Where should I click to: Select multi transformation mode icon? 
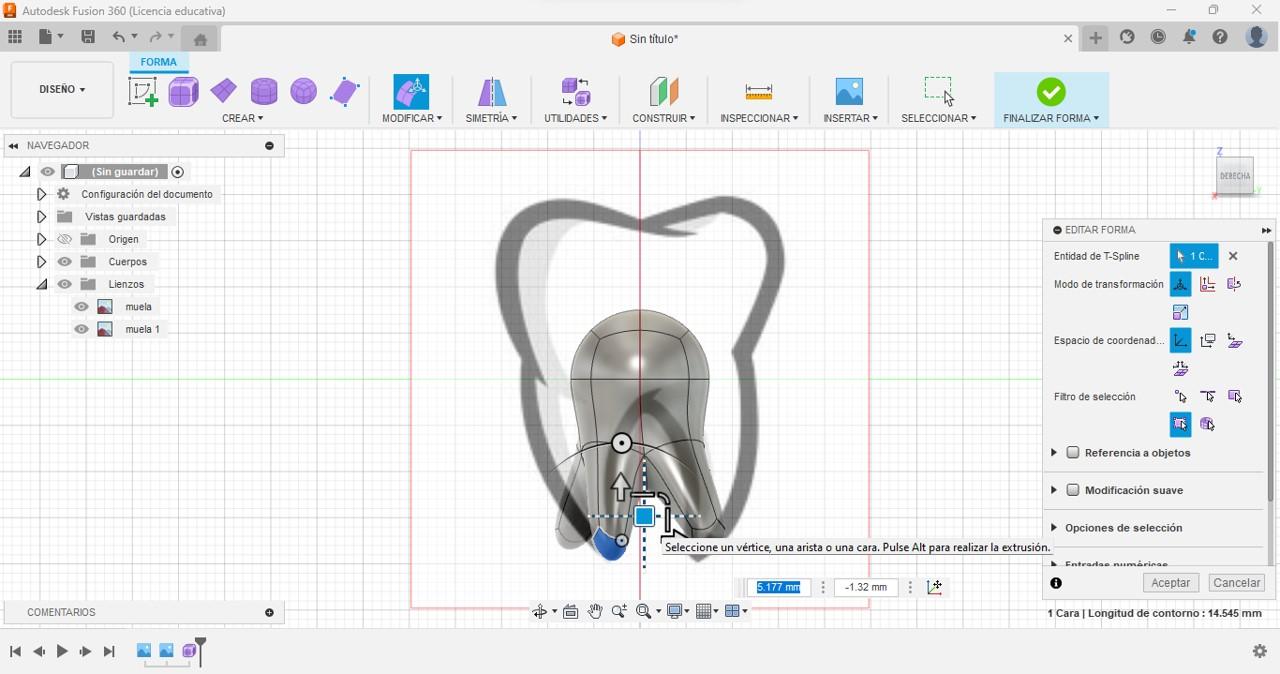[x=1181, y=284]
